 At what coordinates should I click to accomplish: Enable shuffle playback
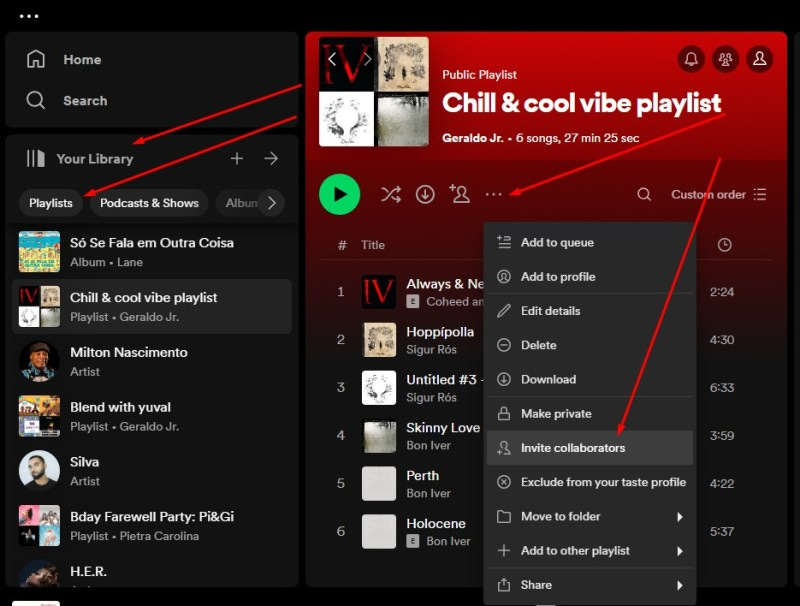391,195
